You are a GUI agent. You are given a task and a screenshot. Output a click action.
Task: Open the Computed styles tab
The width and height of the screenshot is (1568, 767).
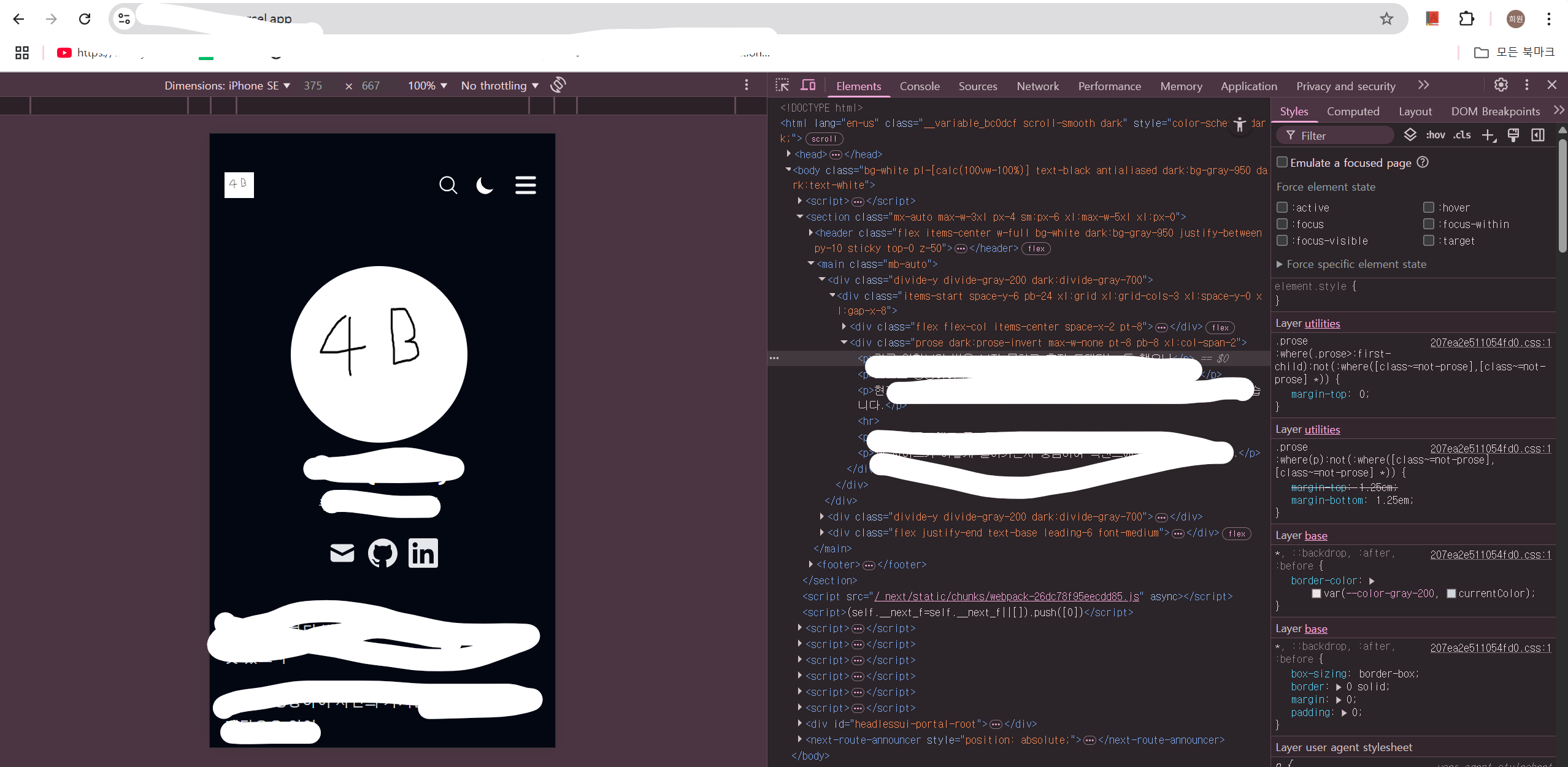pyautogui.click(x=1353, y=111)
